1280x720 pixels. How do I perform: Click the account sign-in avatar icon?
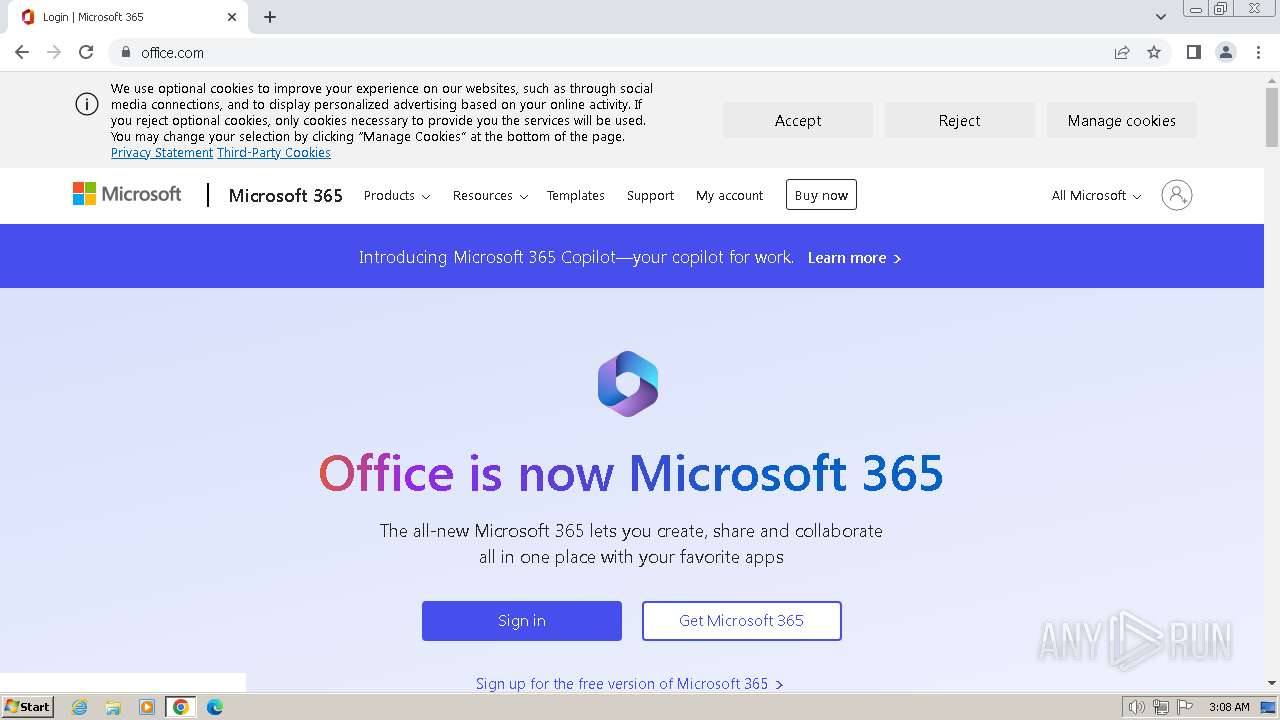point(1177,195)
